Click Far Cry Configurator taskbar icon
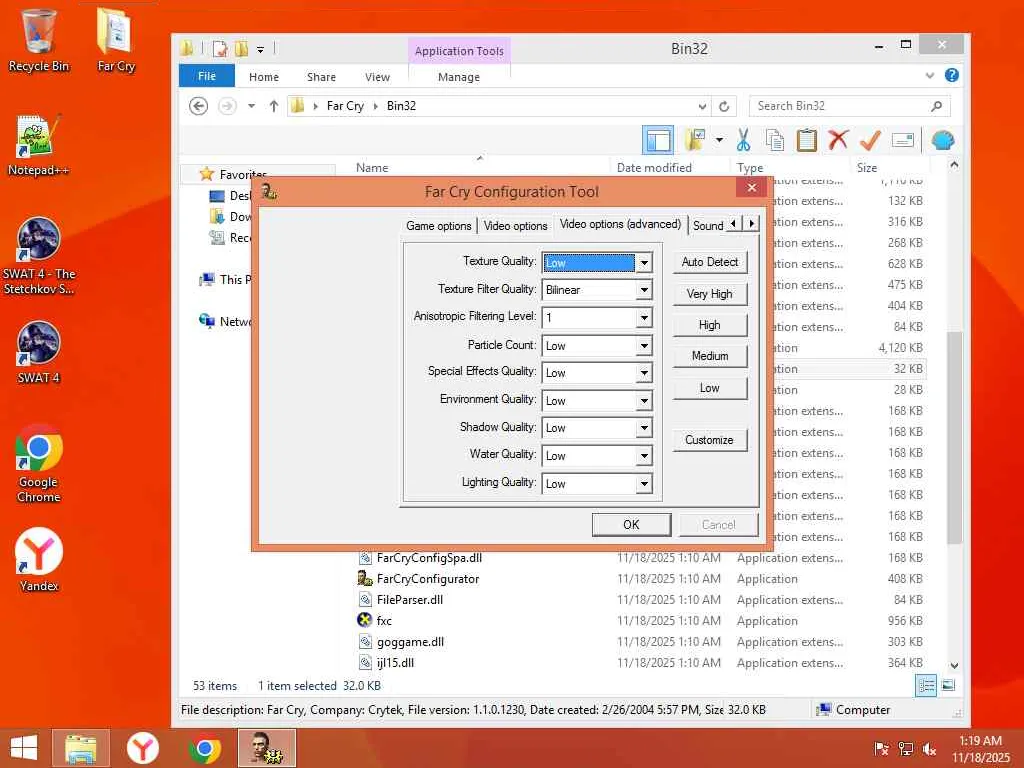The width and height of the screenshot is (1024, 768). [266, 748]
